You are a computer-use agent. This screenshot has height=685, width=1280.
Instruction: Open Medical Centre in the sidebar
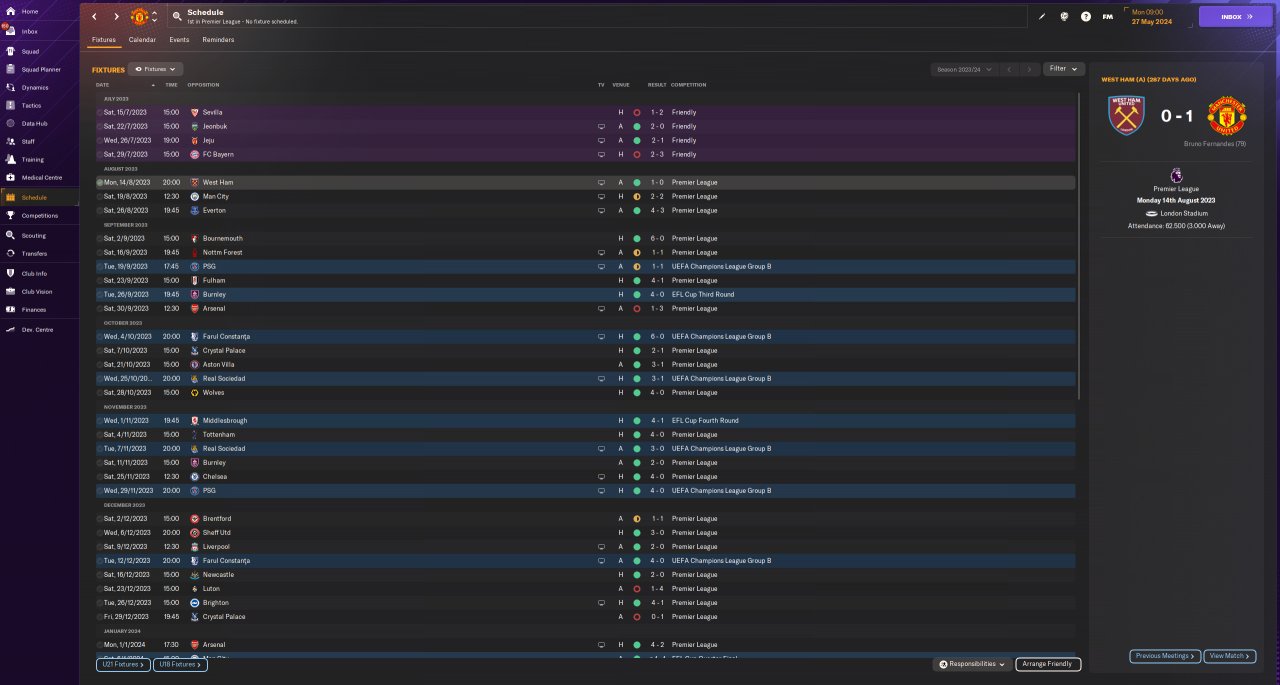tap(40, 177)
